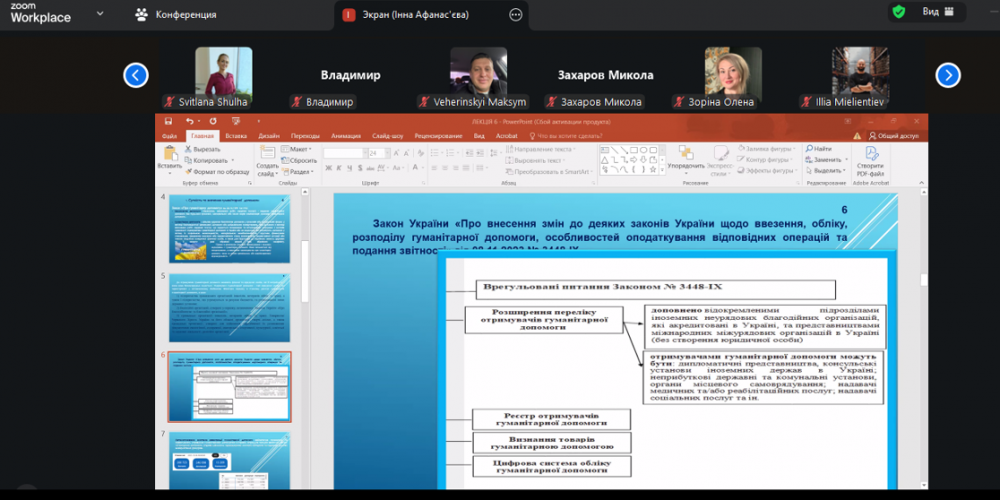Switch to the Анимация ribbon tab
The height and width of the screenshot is (500, 1000).
[346, 135]
